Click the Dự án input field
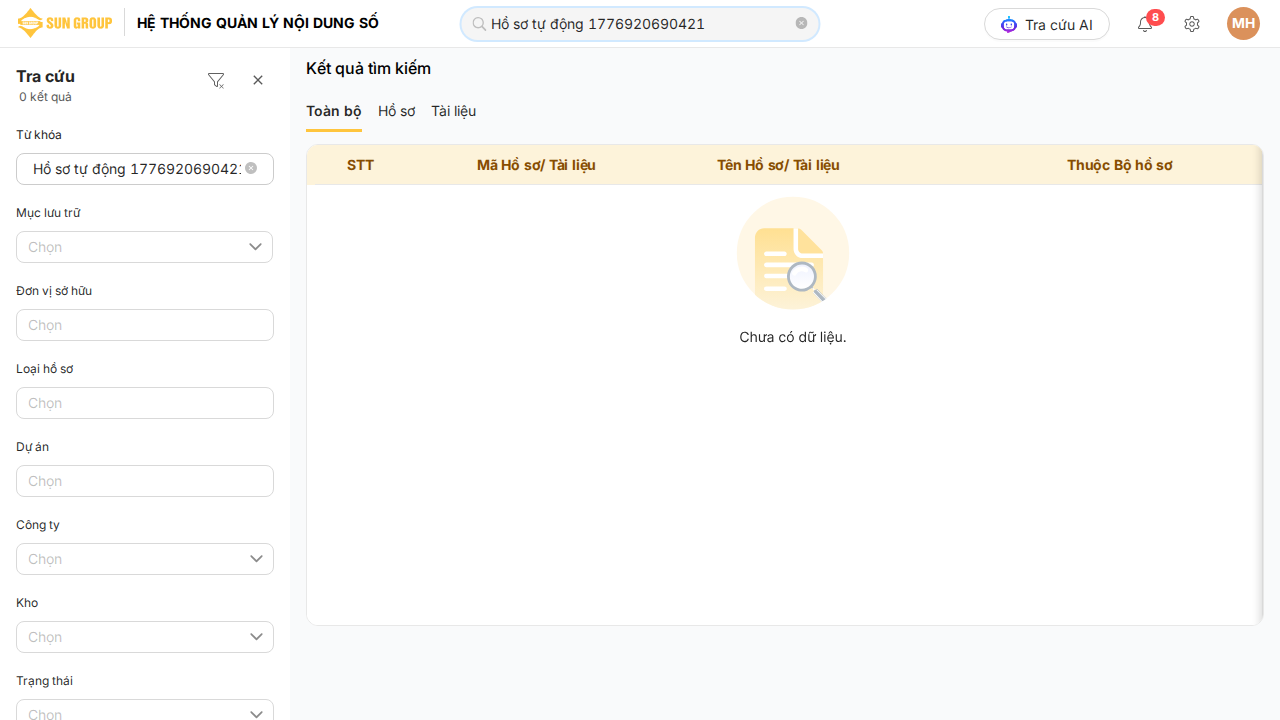The image size is (1280, 720). [x=145, y=481]
